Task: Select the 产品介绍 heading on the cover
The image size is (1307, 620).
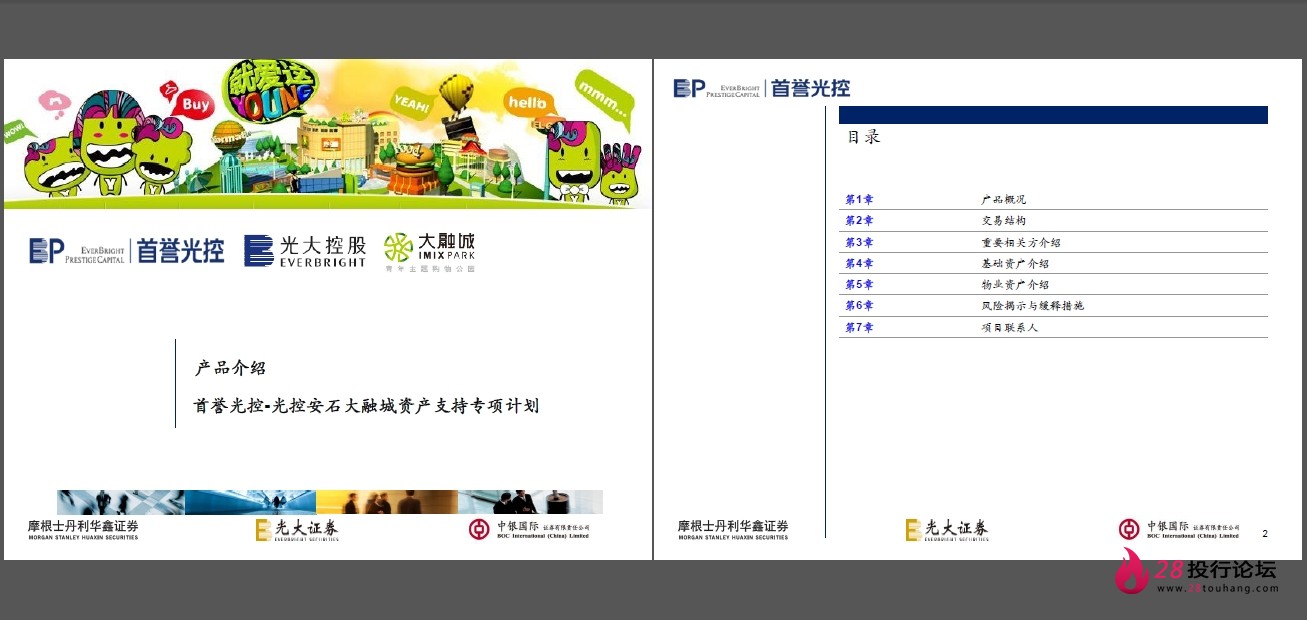Action: 230,368
